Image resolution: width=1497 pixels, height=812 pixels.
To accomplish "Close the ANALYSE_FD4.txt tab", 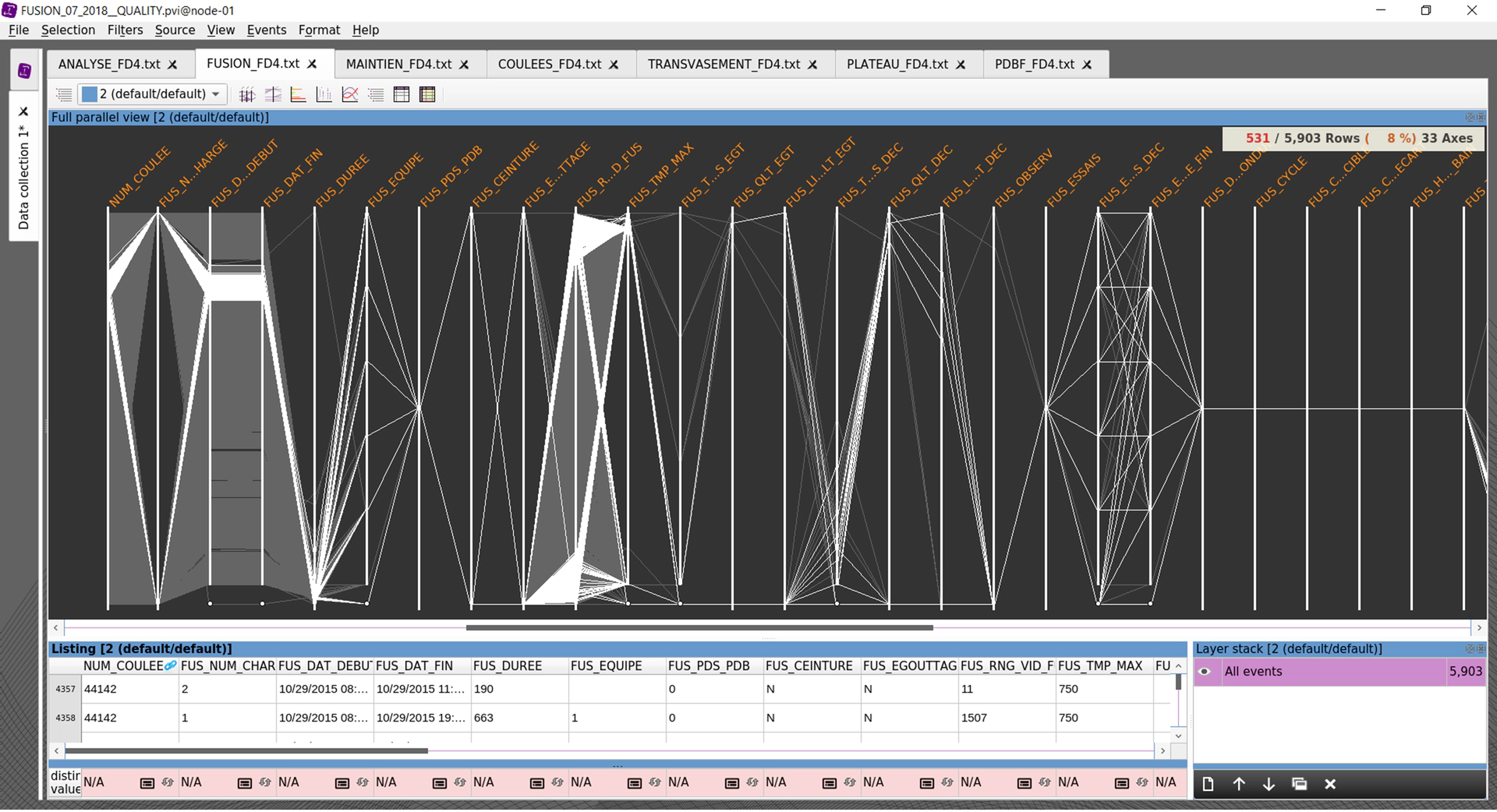I will (x=173, y=65).
